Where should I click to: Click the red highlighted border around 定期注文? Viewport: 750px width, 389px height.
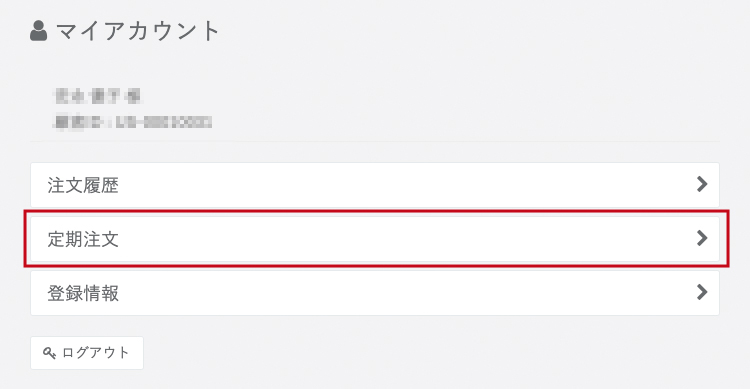tap(376, 211)
